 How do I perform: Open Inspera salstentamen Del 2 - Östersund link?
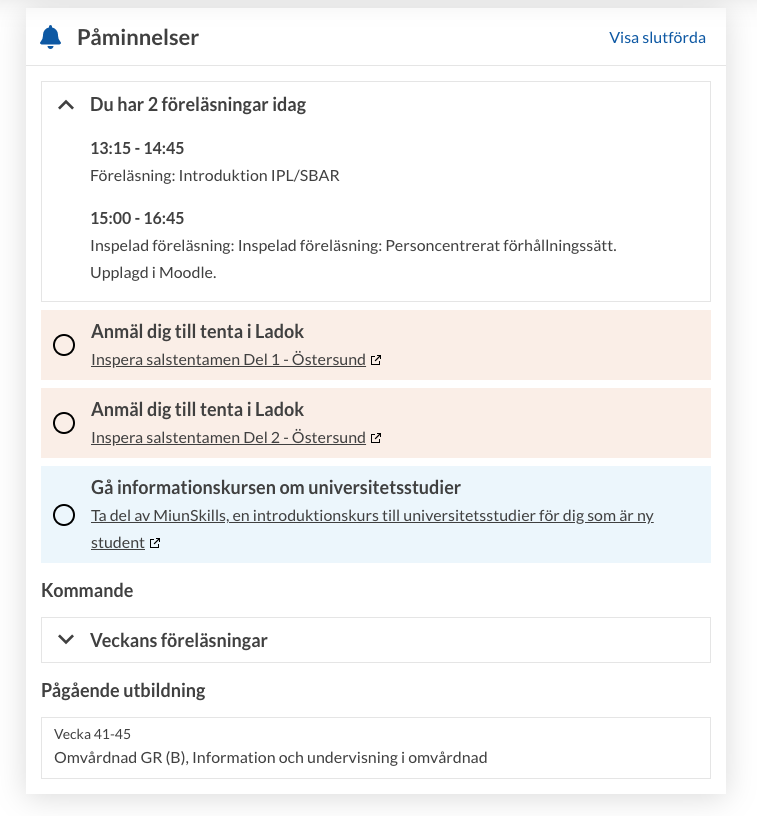tap(228, 438)
